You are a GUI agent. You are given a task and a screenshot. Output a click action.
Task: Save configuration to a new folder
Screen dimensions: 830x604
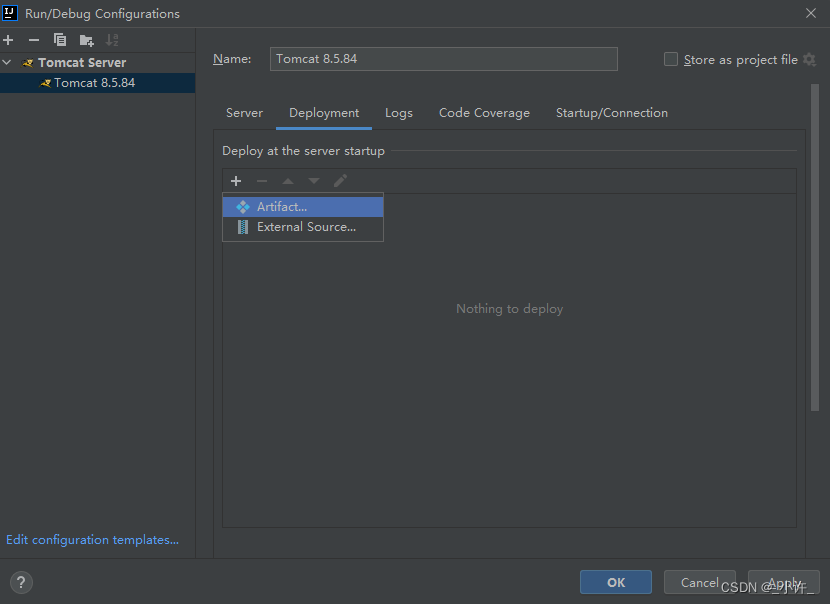click(86, 40)
